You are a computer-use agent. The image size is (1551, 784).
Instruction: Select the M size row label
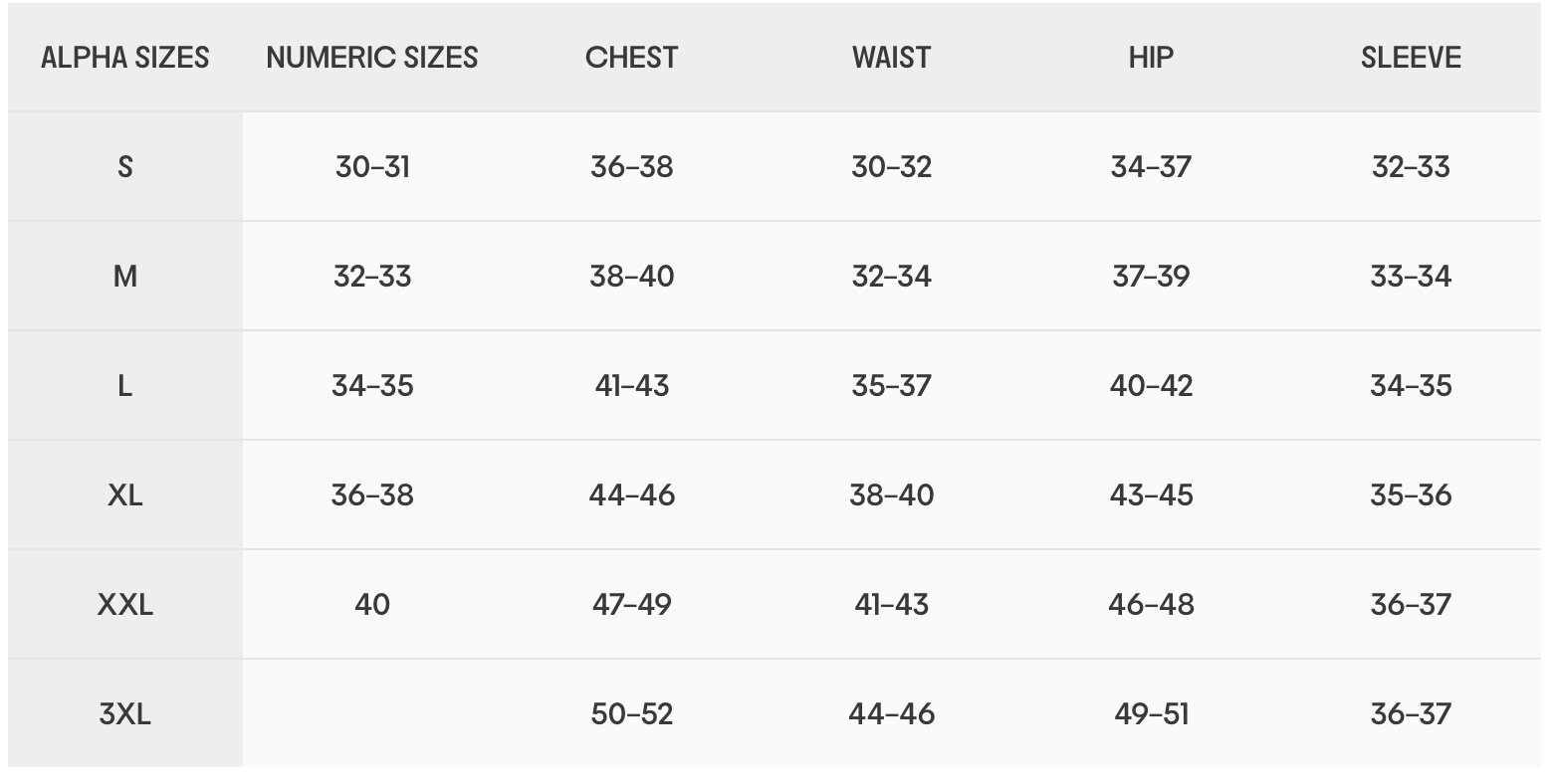125,277
